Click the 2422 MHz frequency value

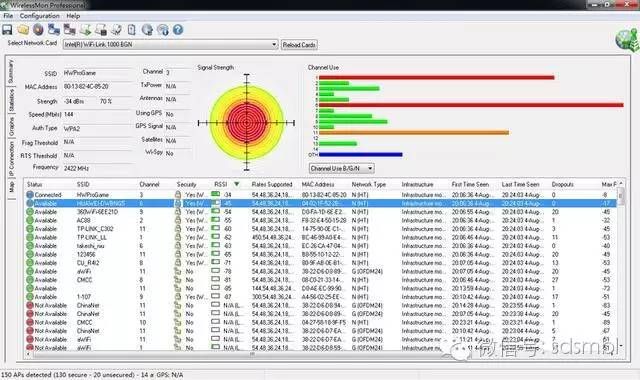pyautogui.click(x=76, y=168)
